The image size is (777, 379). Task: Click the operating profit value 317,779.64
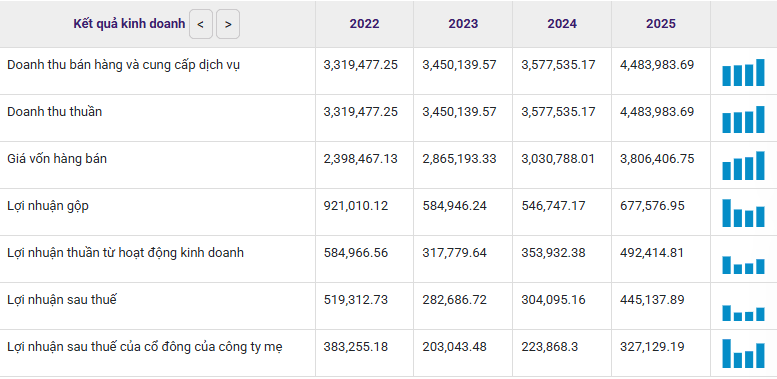[x=454, y=253]
